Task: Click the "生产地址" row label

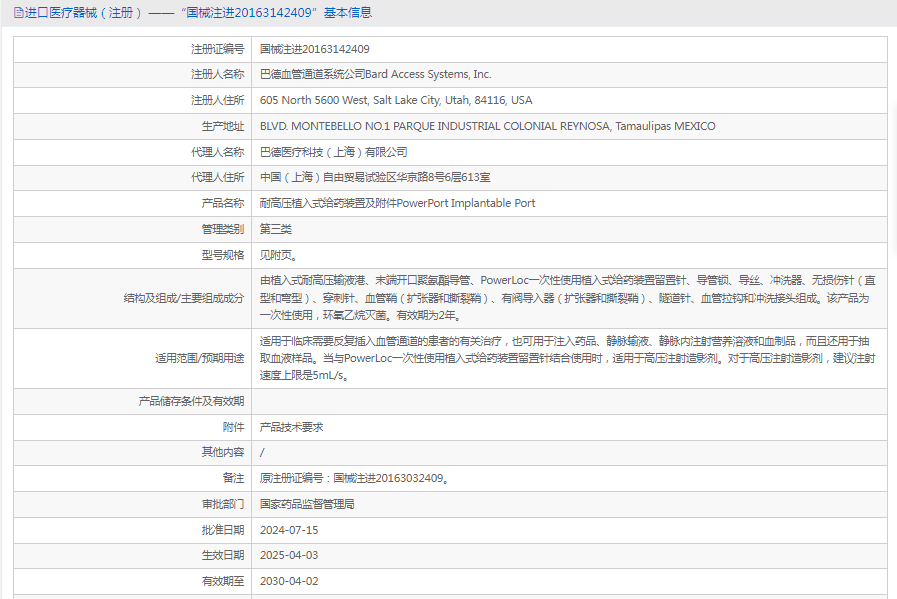Action: point(223,126)
